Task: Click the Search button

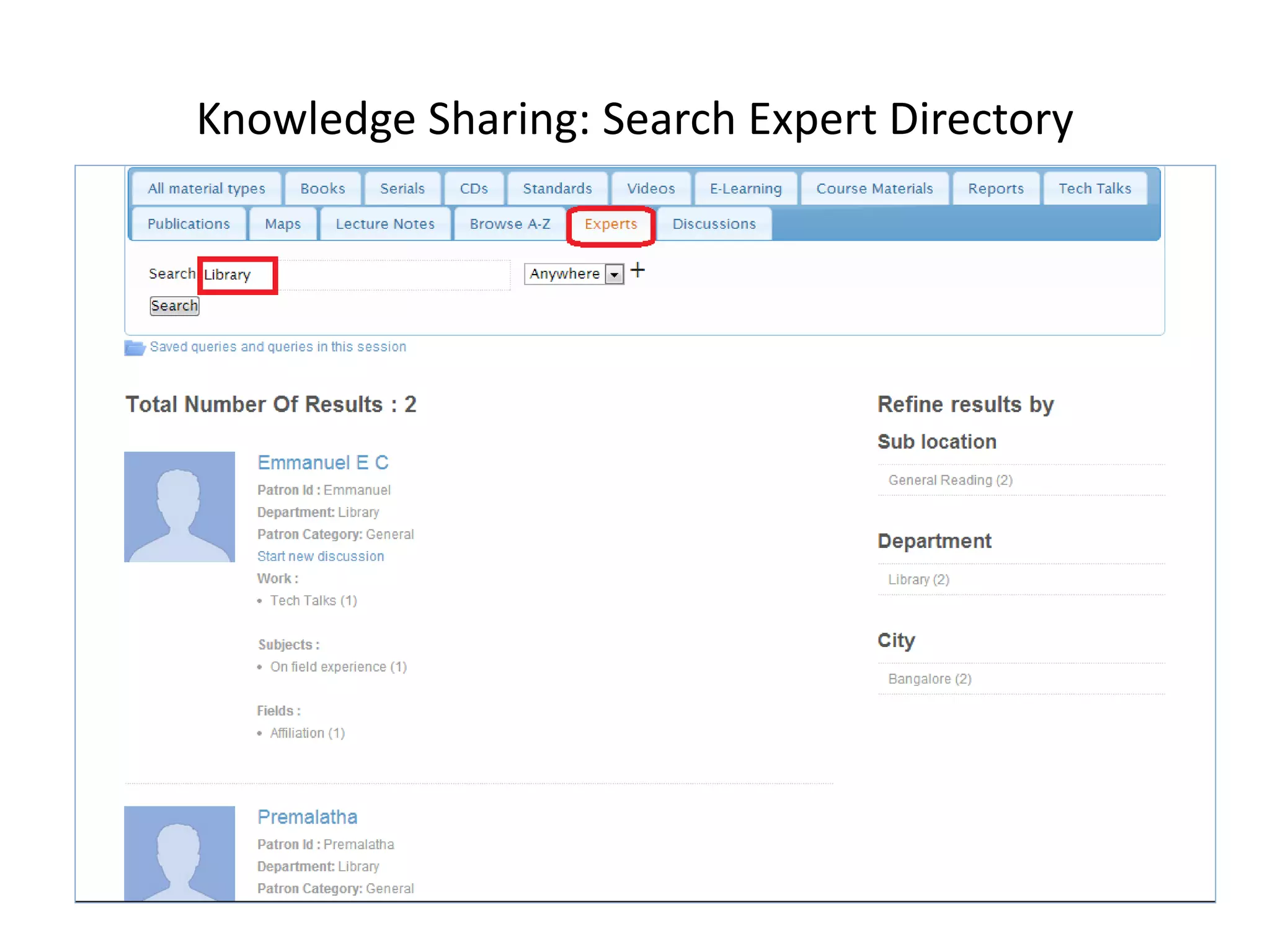Action: (174, 306)
